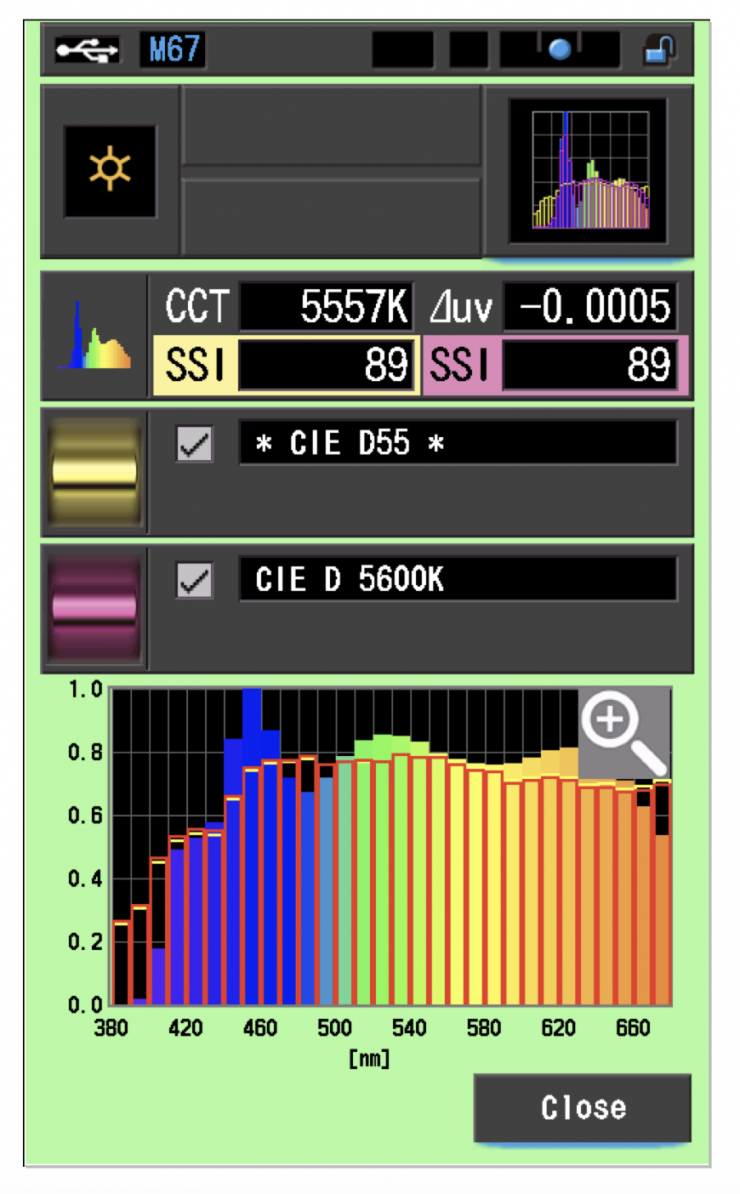The image size is (740, 1194).
Task: Select the Δuv -0.0005 value field
Action: [x=589, y=308]
